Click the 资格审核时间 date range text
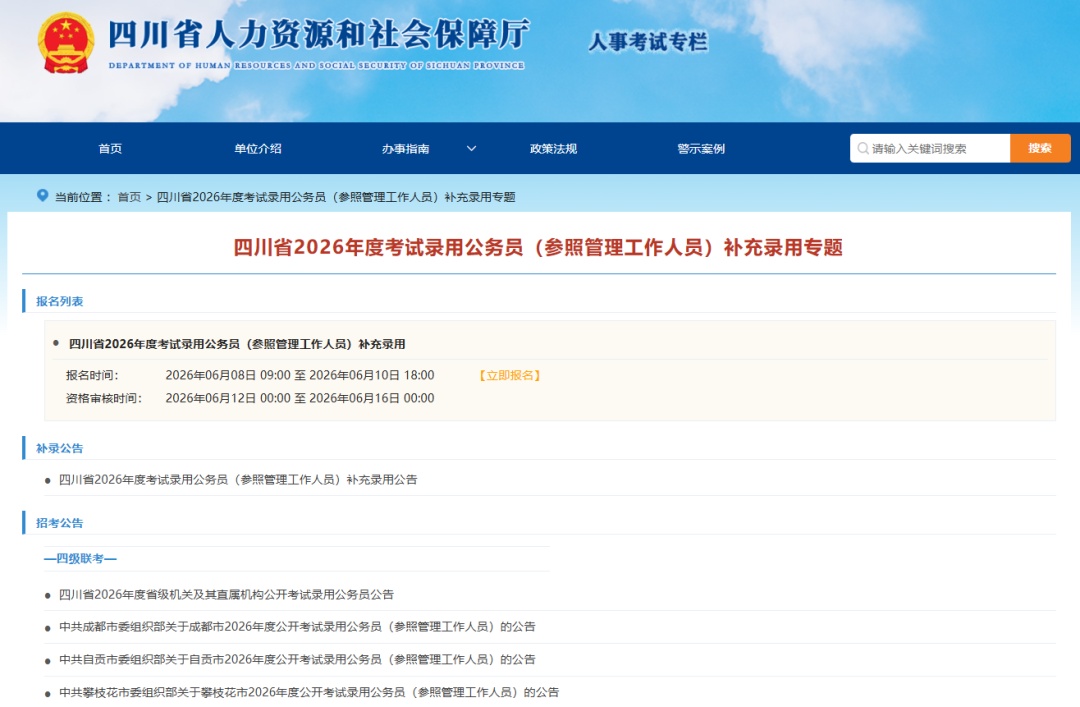This screenshot has height=707, width=1080. [x=300, y=398]
